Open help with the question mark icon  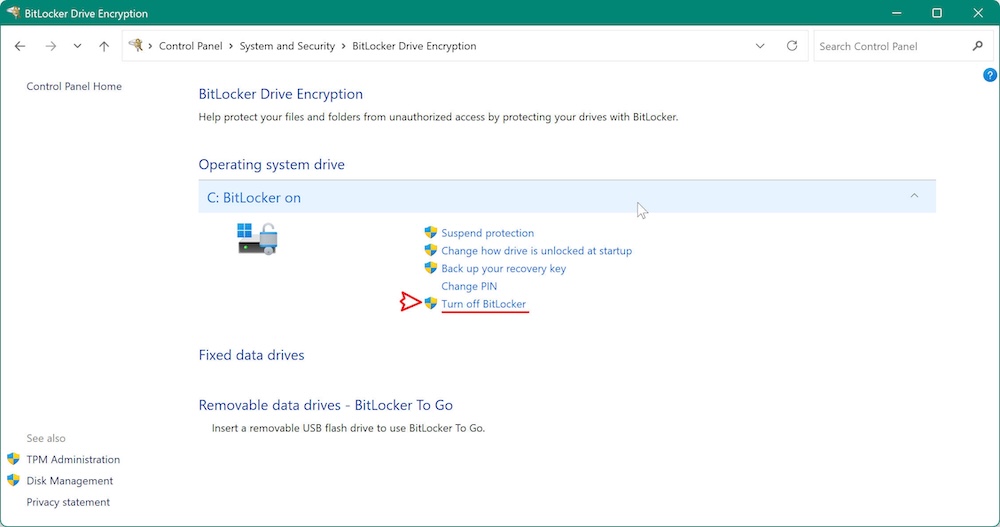tap(989, 75)
